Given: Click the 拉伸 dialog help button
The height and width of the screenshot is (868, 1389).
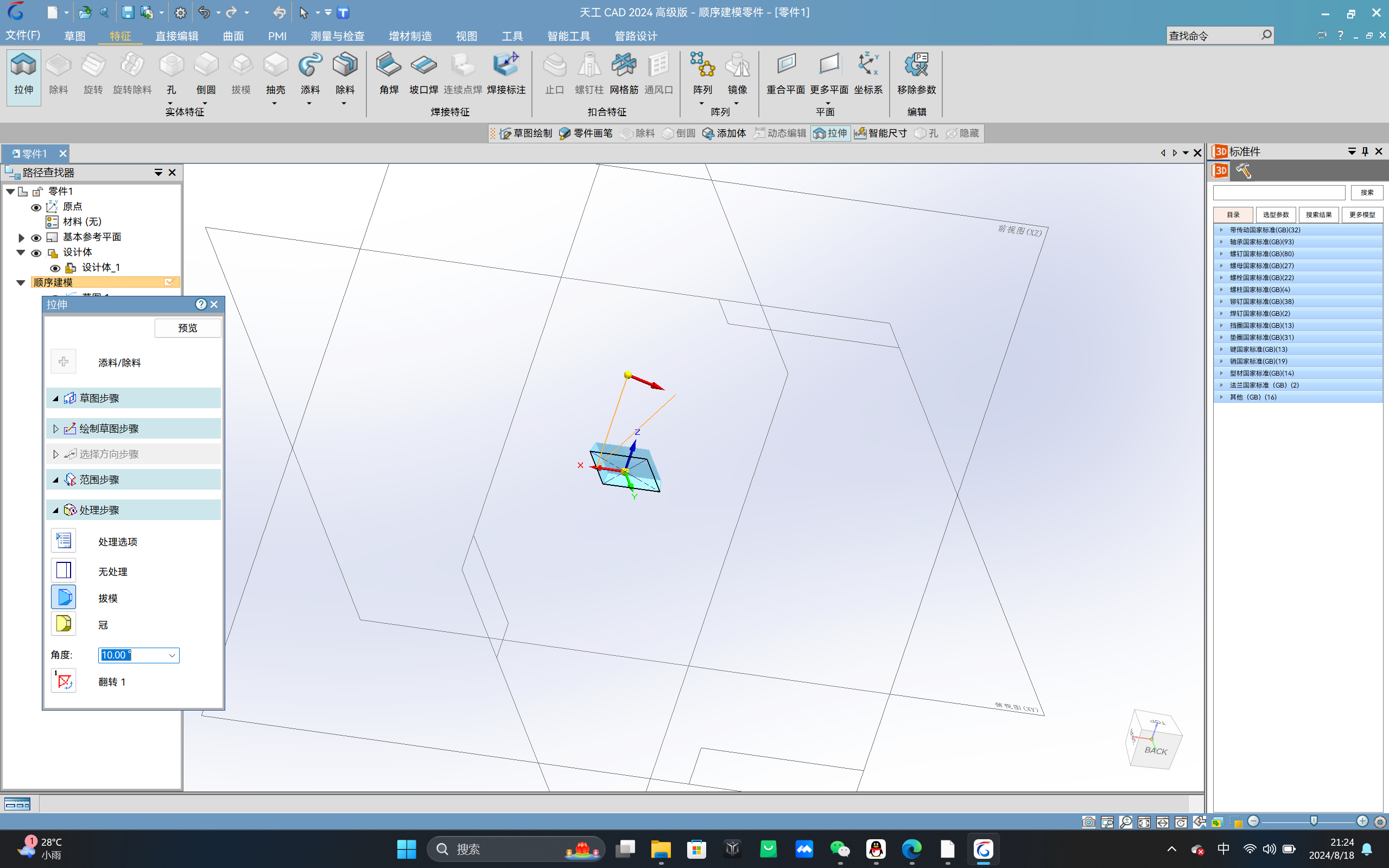Looking at the screenshot, I should pyautogui.click(x=201, y=304).
